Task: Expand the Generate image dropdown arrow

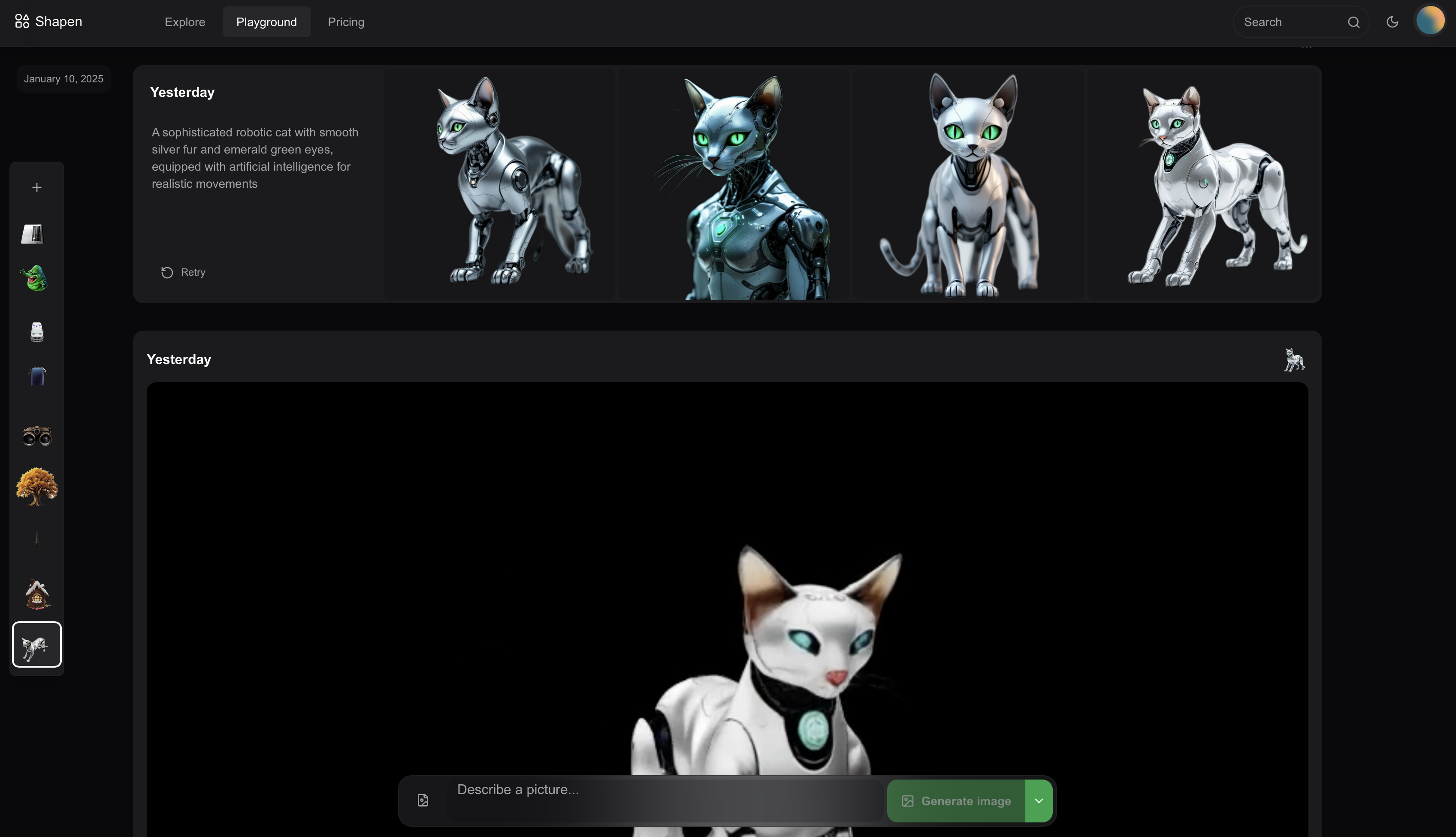Action: tap(1039, 801)
